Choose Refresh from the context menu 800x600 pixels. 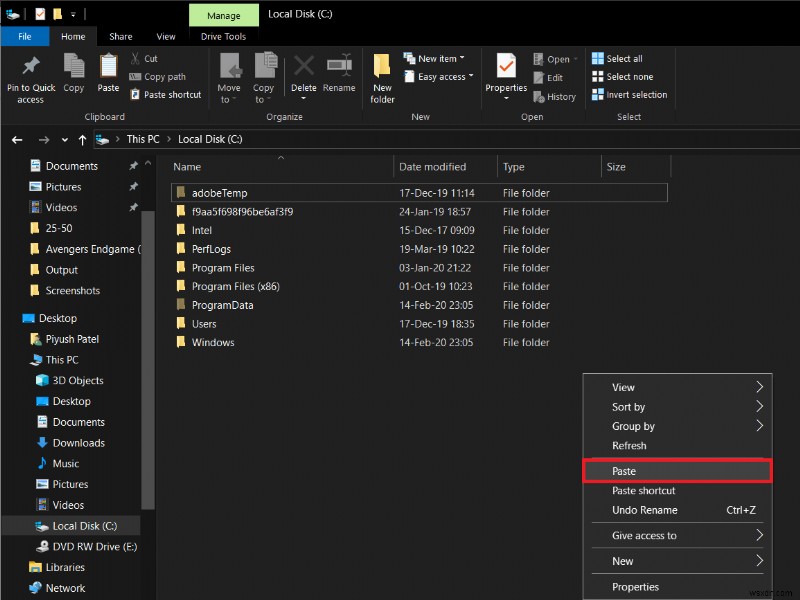(628, 446)
